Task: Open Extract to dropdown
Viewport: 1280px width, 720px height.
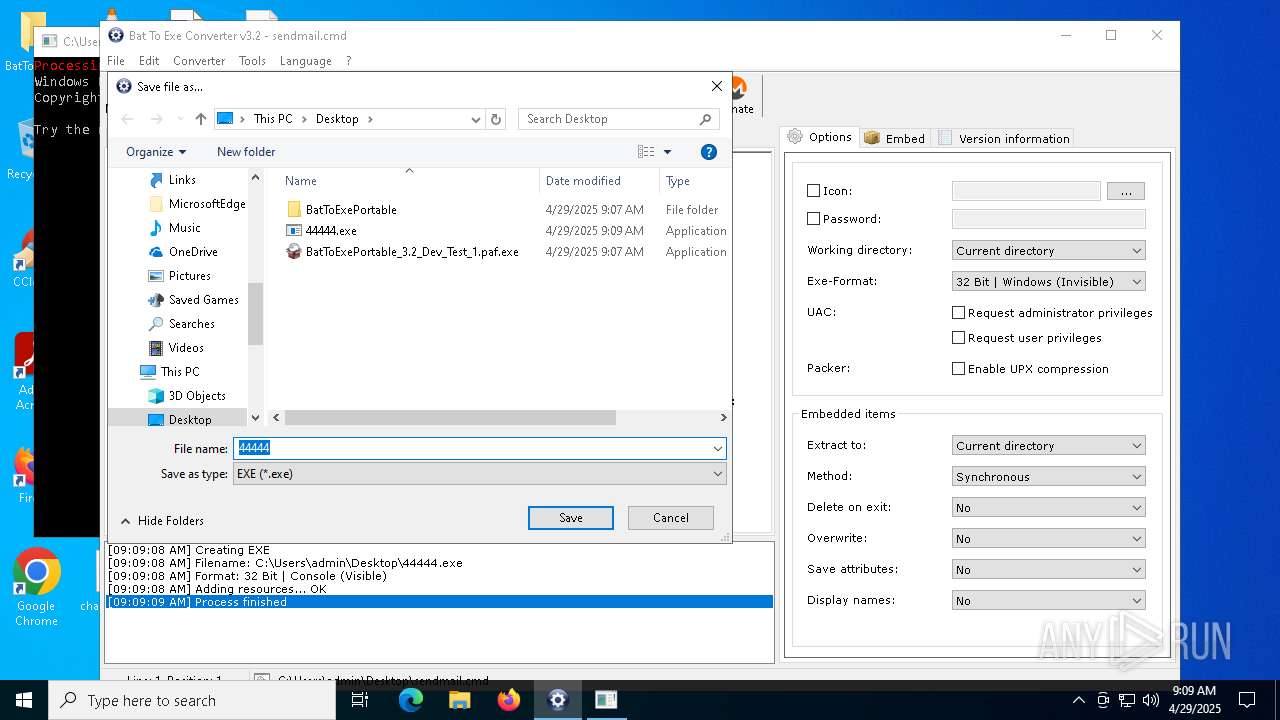Action: 1048,446
